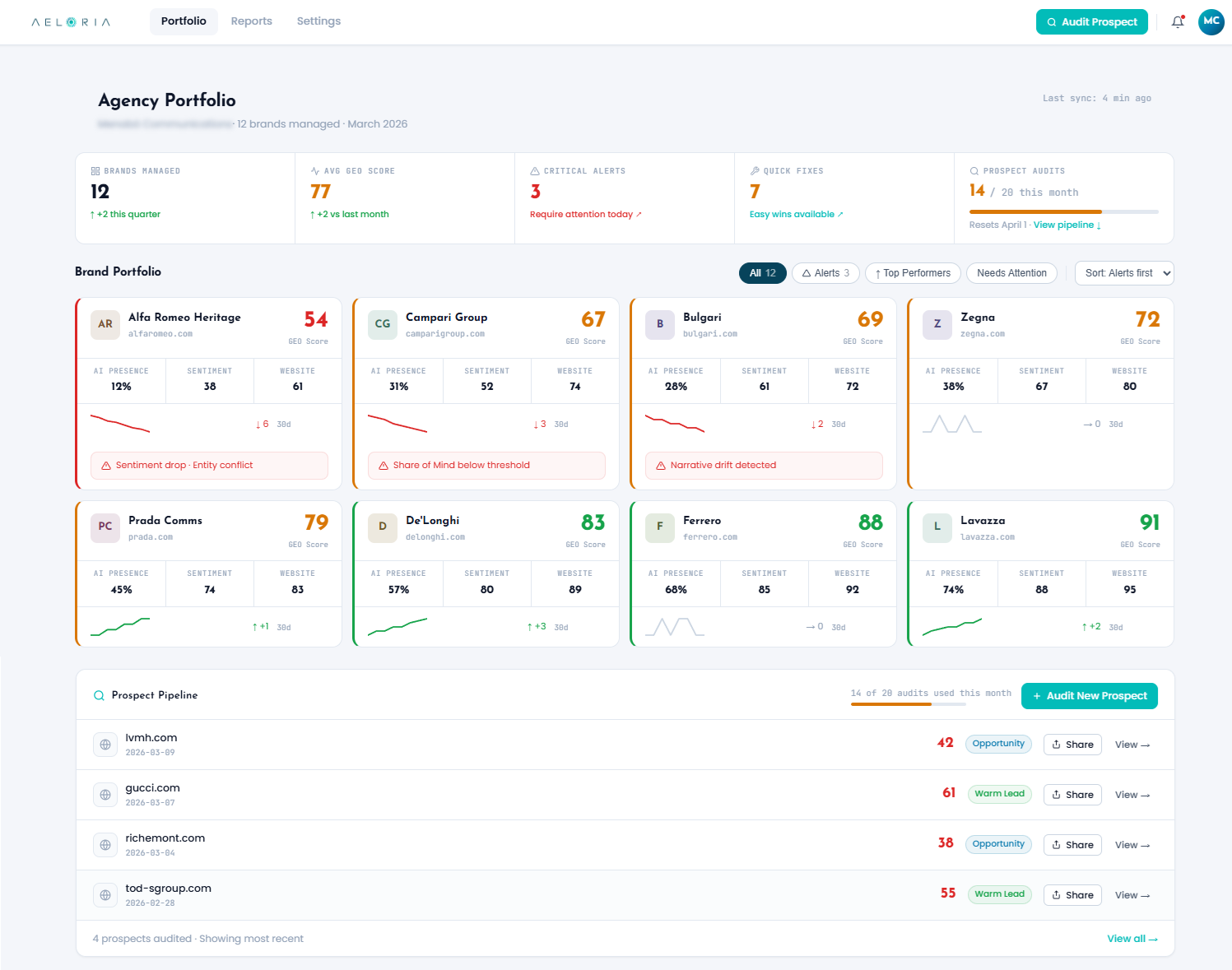Image resolution: width=1232 pixels, height=970 pixels.
Task: Toggle the Alerts 3 filter
Action: (x=825, y=273)
